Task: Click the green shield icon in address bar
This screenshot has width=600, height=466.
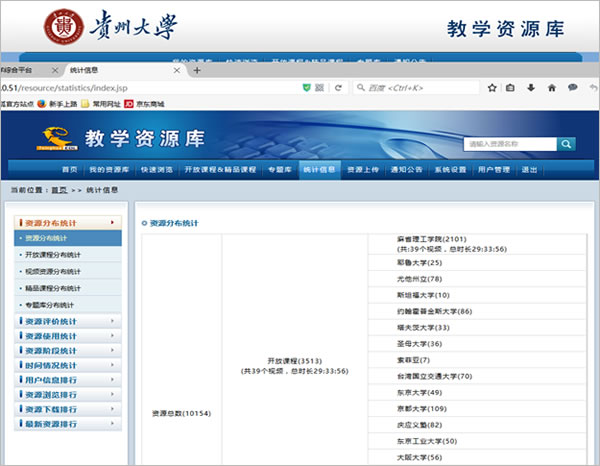Action: (x=306, y=87)
